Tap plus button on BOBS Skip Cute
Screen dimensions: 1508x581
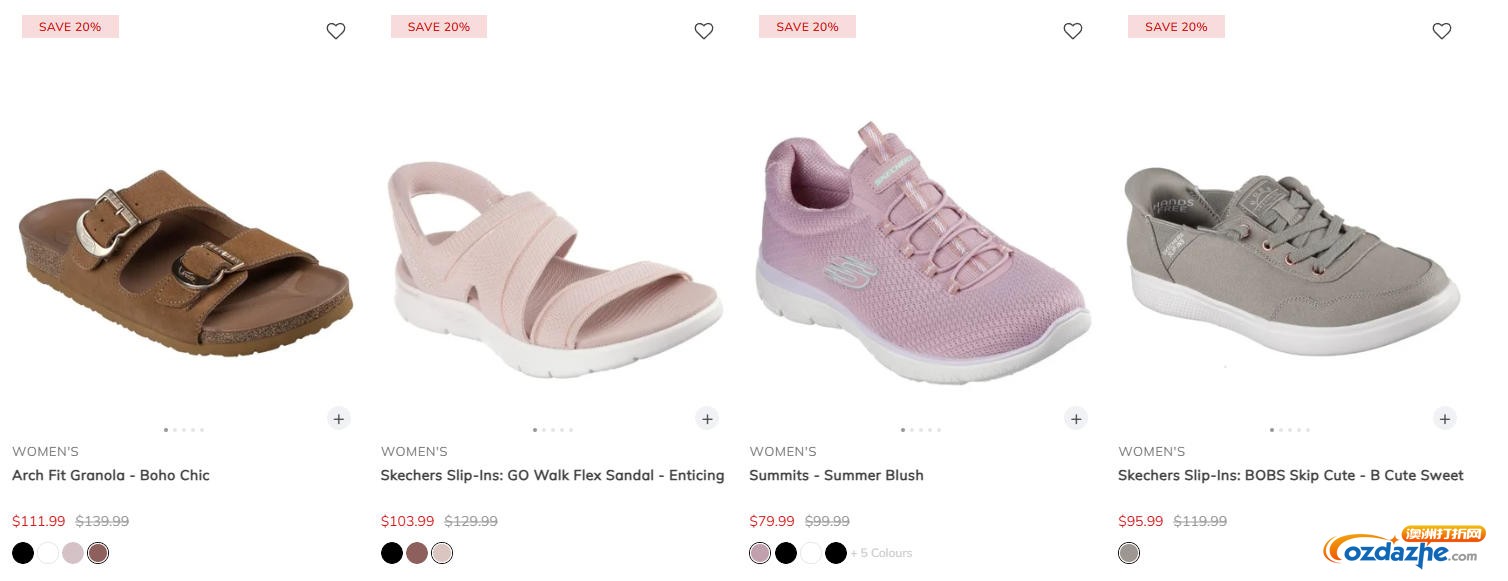pyautogui.click(x=1444, y=419)
